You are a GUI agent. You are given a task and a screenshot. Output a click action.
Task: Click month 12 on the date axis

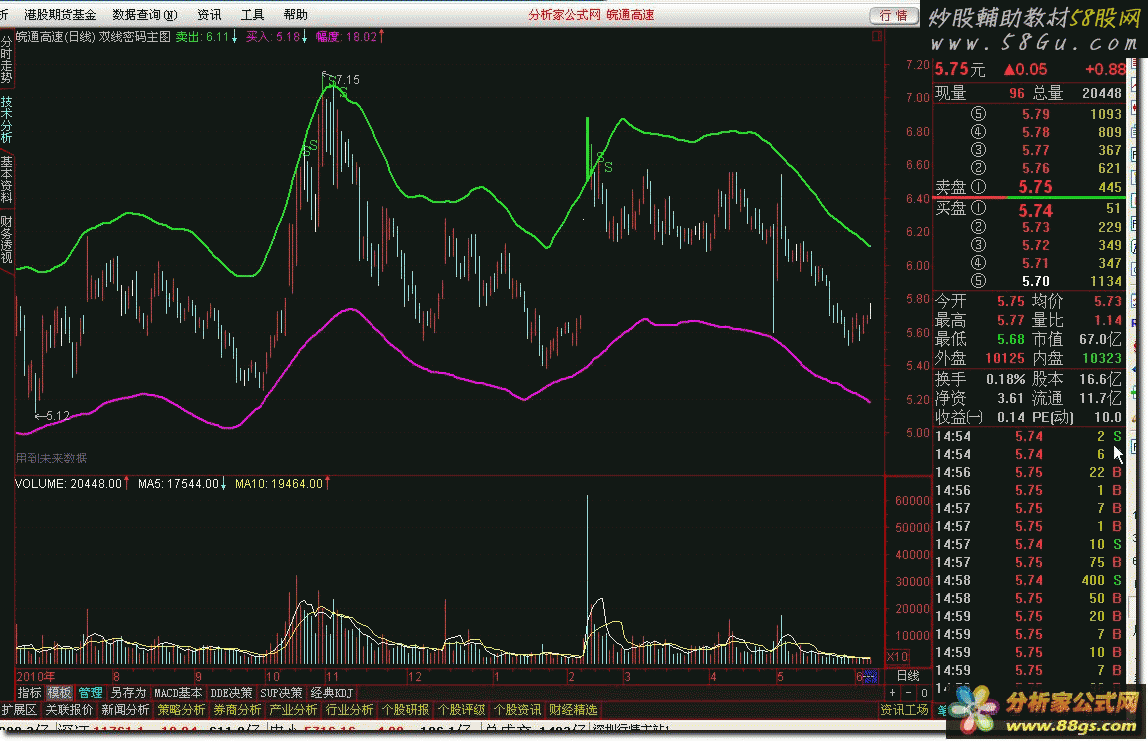[414, 677]
